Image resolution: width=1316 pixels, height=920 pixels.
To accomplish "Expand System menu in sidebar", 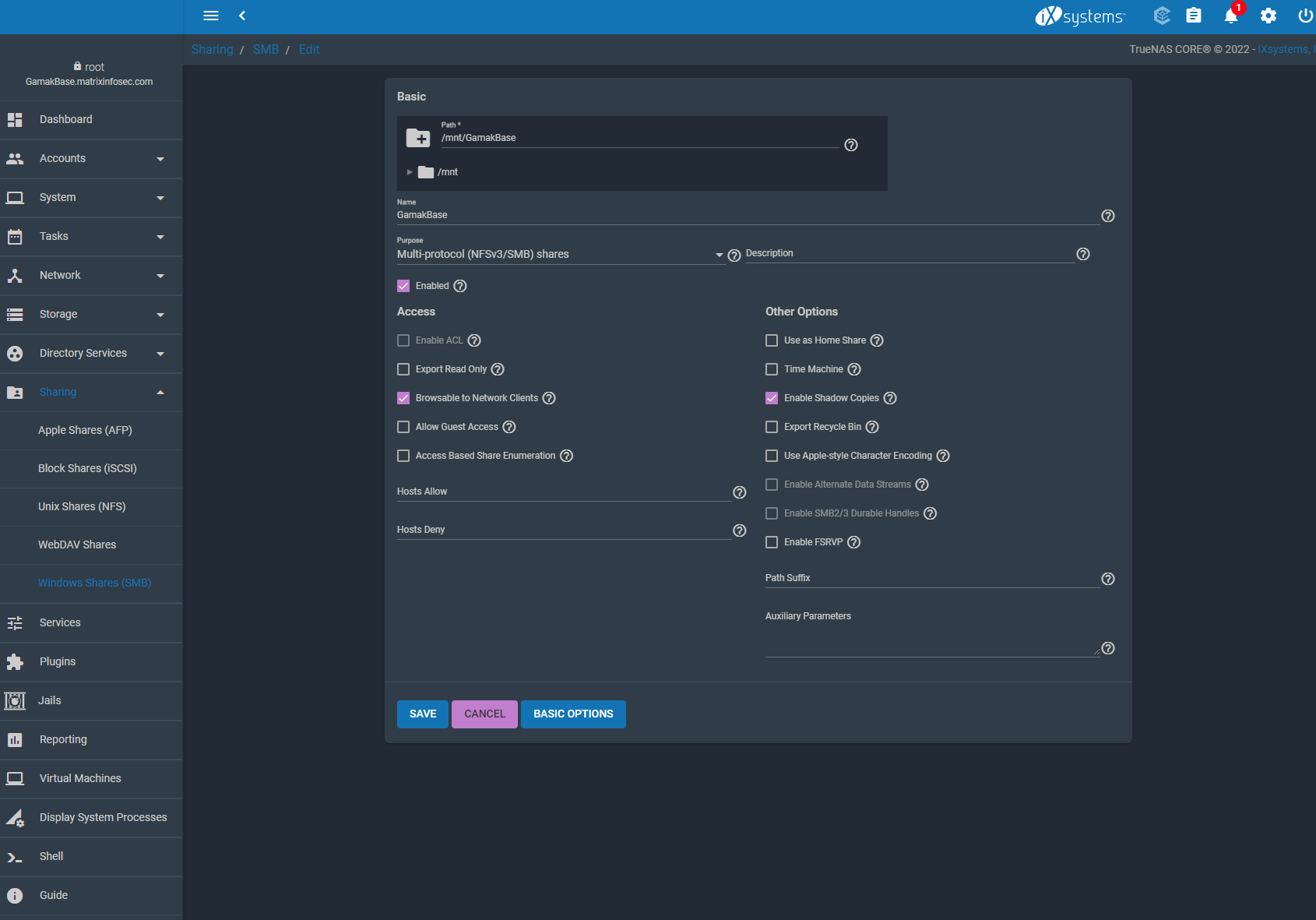I will coord(91,198).
